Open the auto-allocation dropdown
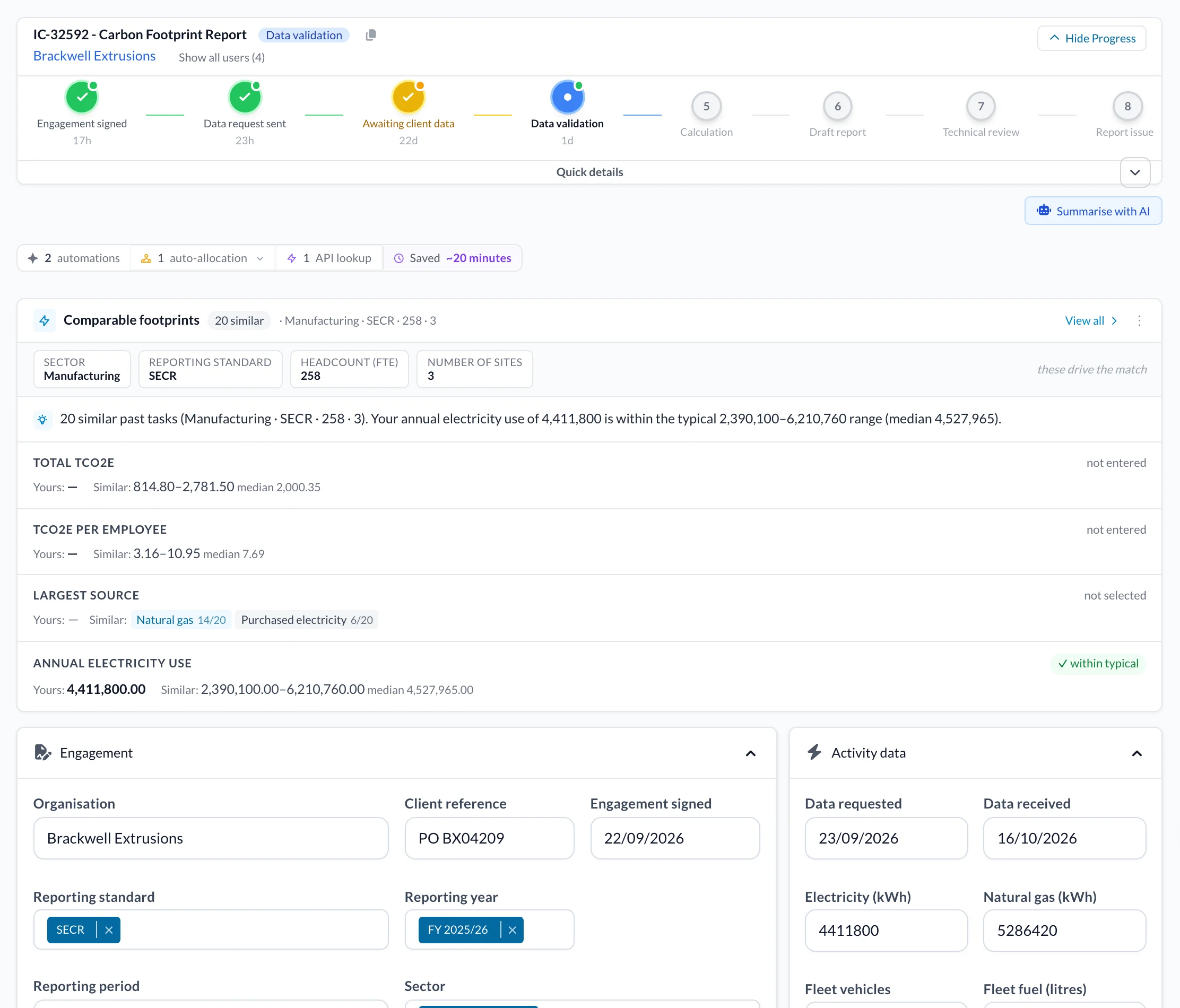Image resolution: width=1180 pixels, height=1008 pixels. (x=203, y=258)
